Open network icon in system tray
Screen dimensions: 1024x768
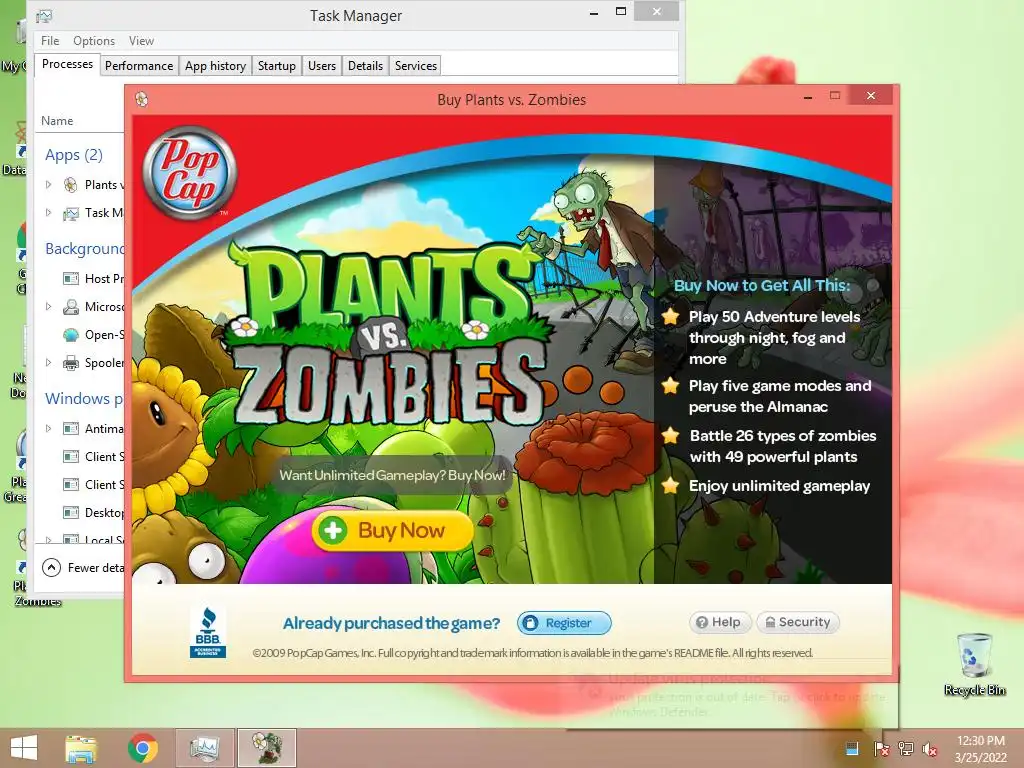(905, 748)
